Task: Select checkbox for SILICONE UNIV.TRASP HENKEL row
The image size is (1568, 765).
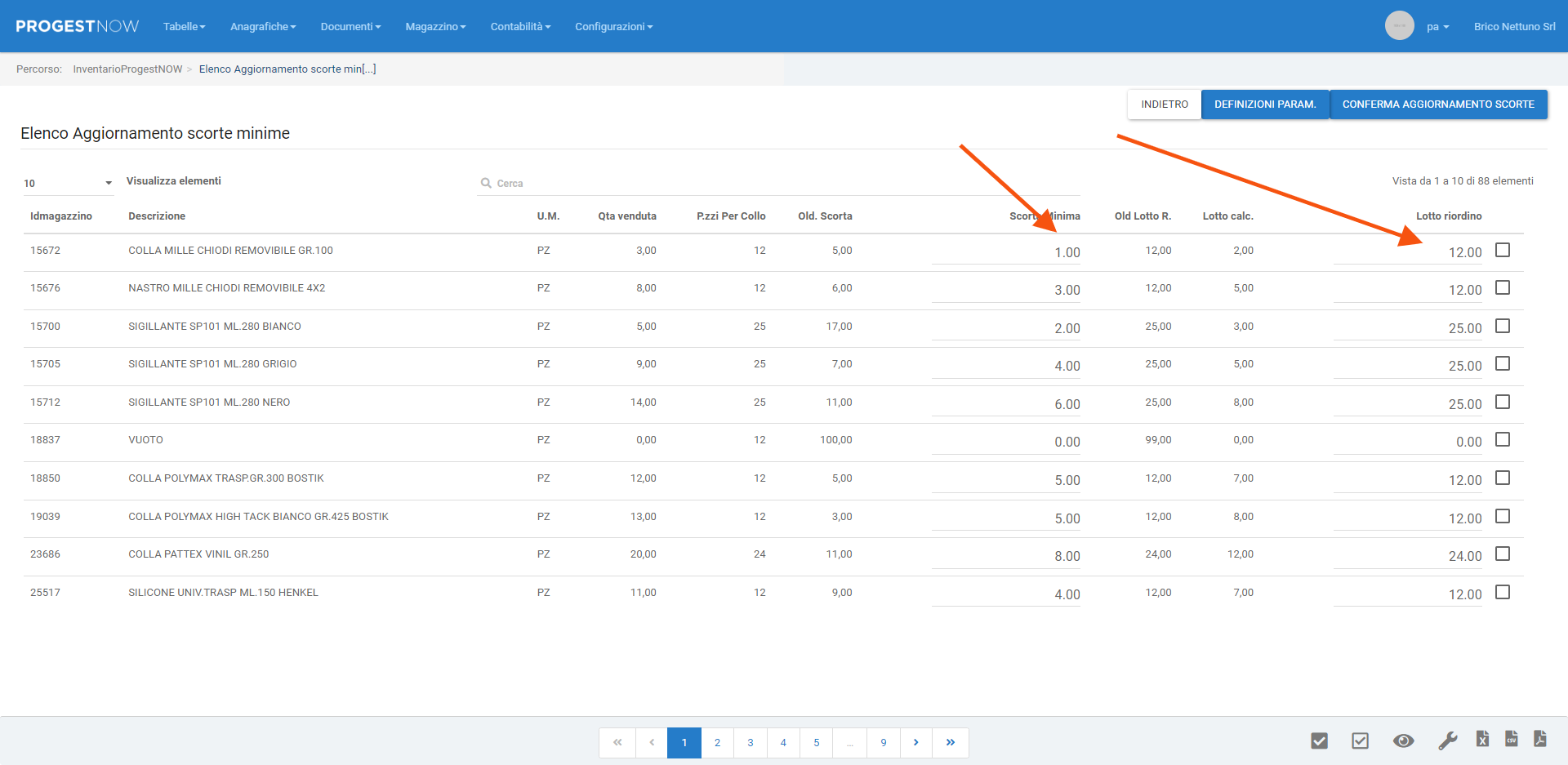Action: 1503,592
